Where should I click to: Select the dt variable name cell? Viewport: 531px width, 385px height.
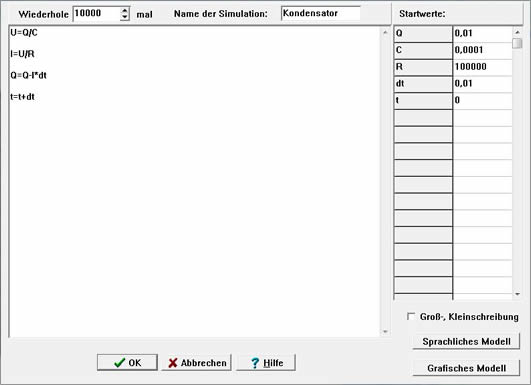click(423, 83)
